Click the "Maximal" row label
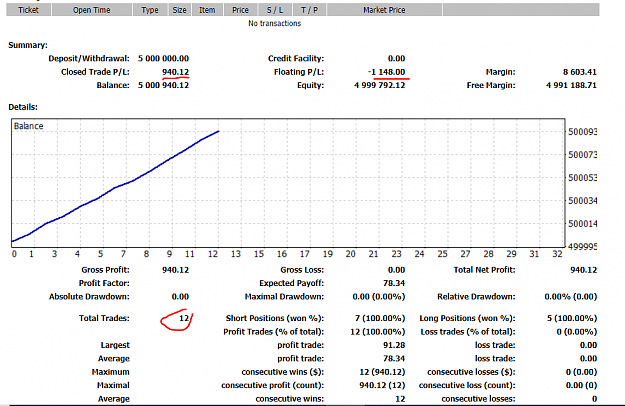625x406 pixels. [x=113, y=385]
